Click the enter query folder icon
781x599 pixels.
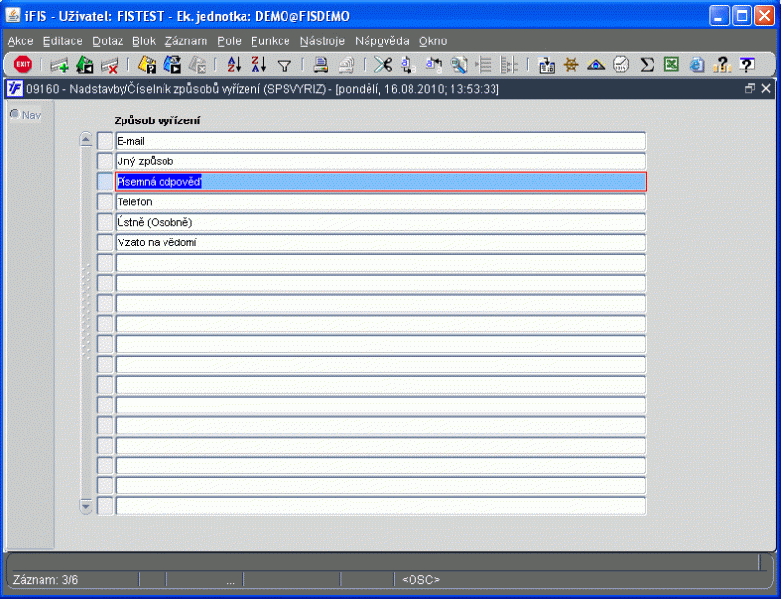147,65
